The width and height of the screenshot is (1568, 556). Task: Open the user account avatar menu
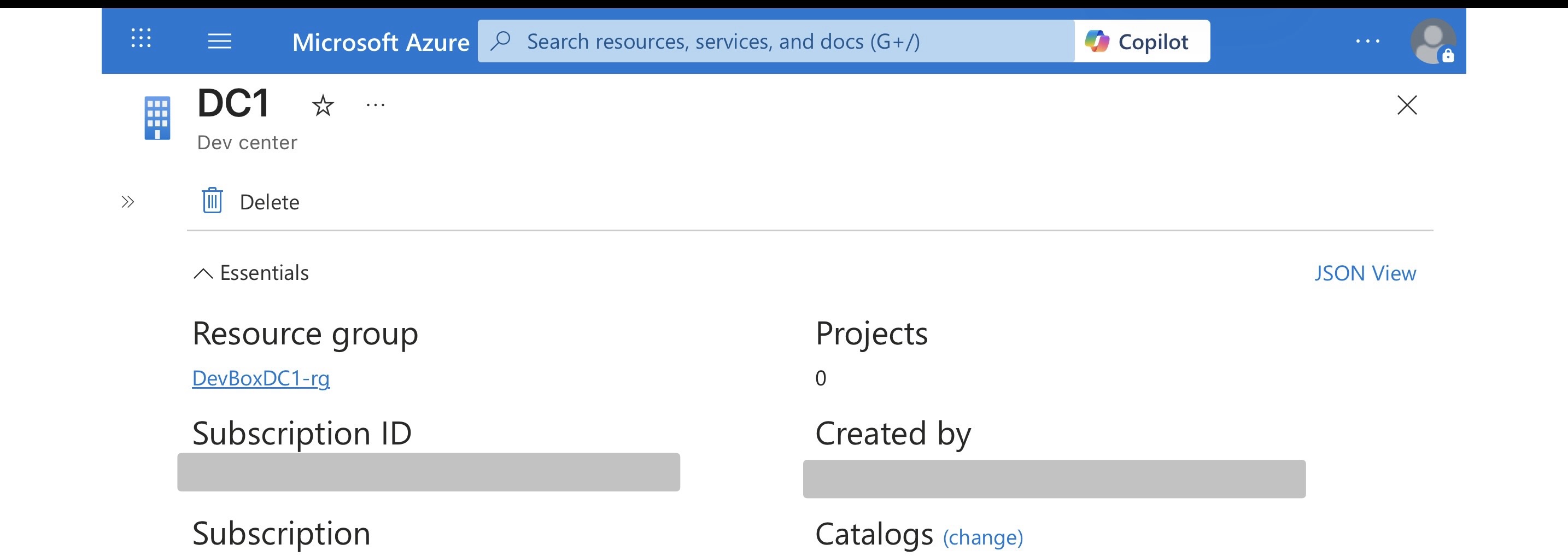click(x=1432, y=42)
